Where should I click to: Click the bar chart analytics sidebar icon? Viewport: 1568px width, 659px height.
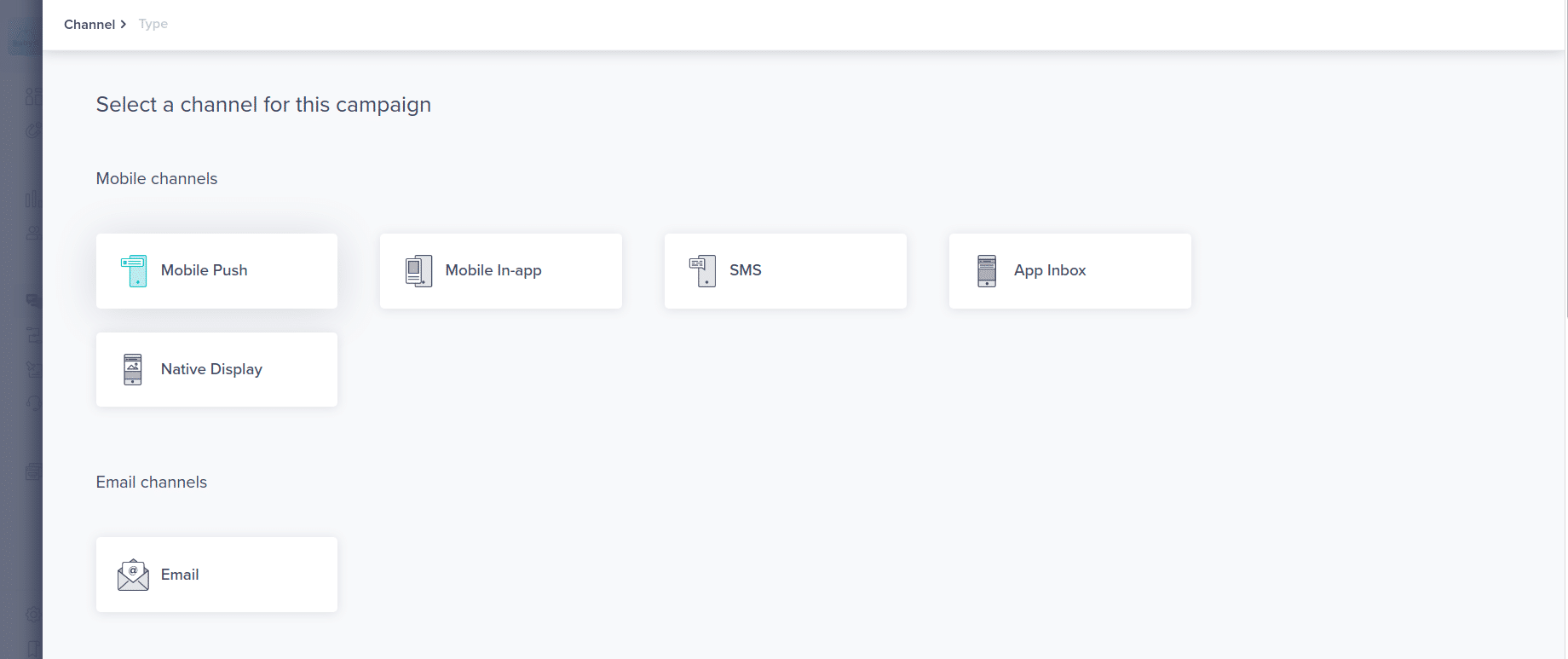coord(32,199)
